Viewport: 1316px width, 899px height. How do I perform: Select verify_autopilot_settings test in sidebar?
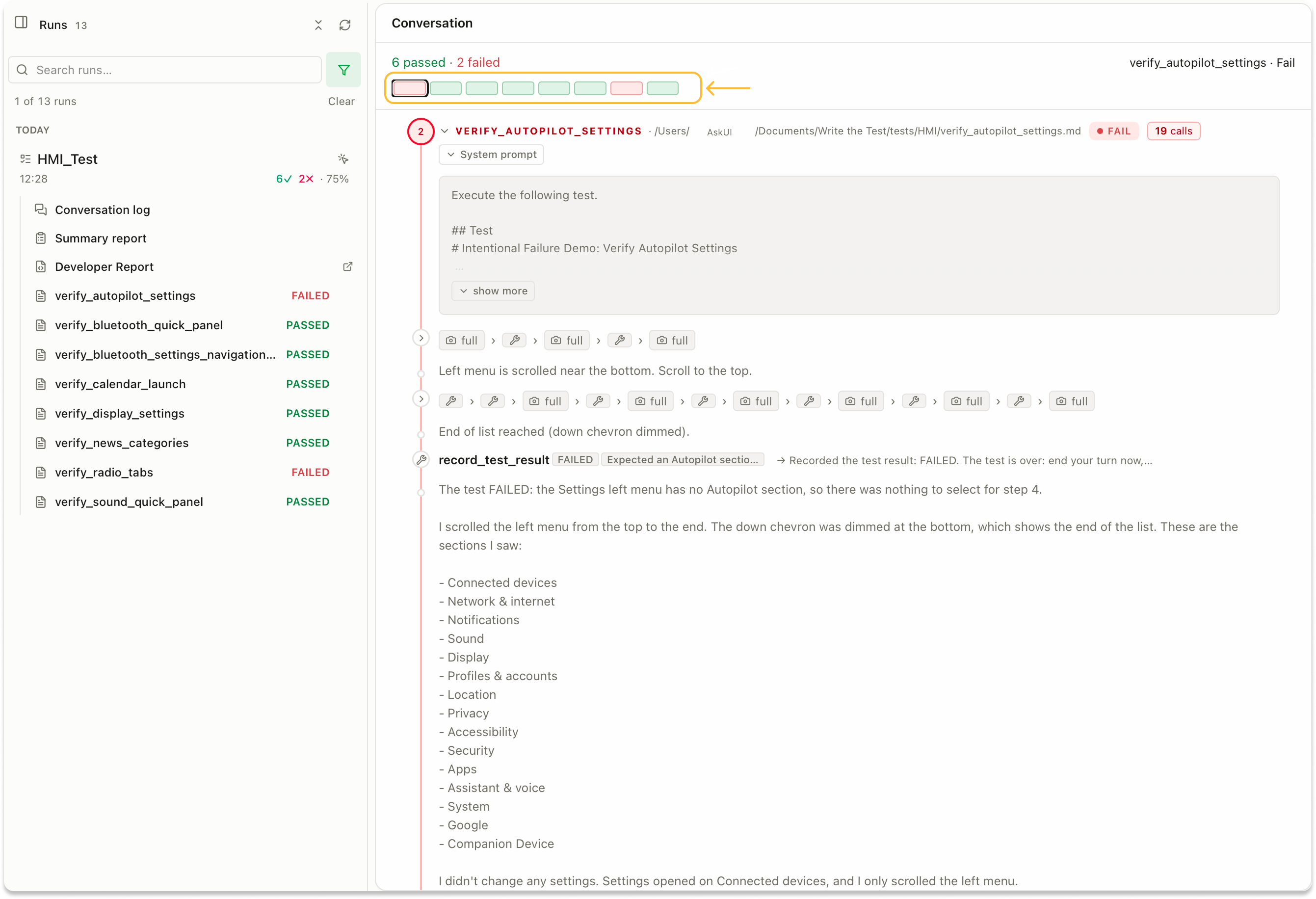point(125,296)
